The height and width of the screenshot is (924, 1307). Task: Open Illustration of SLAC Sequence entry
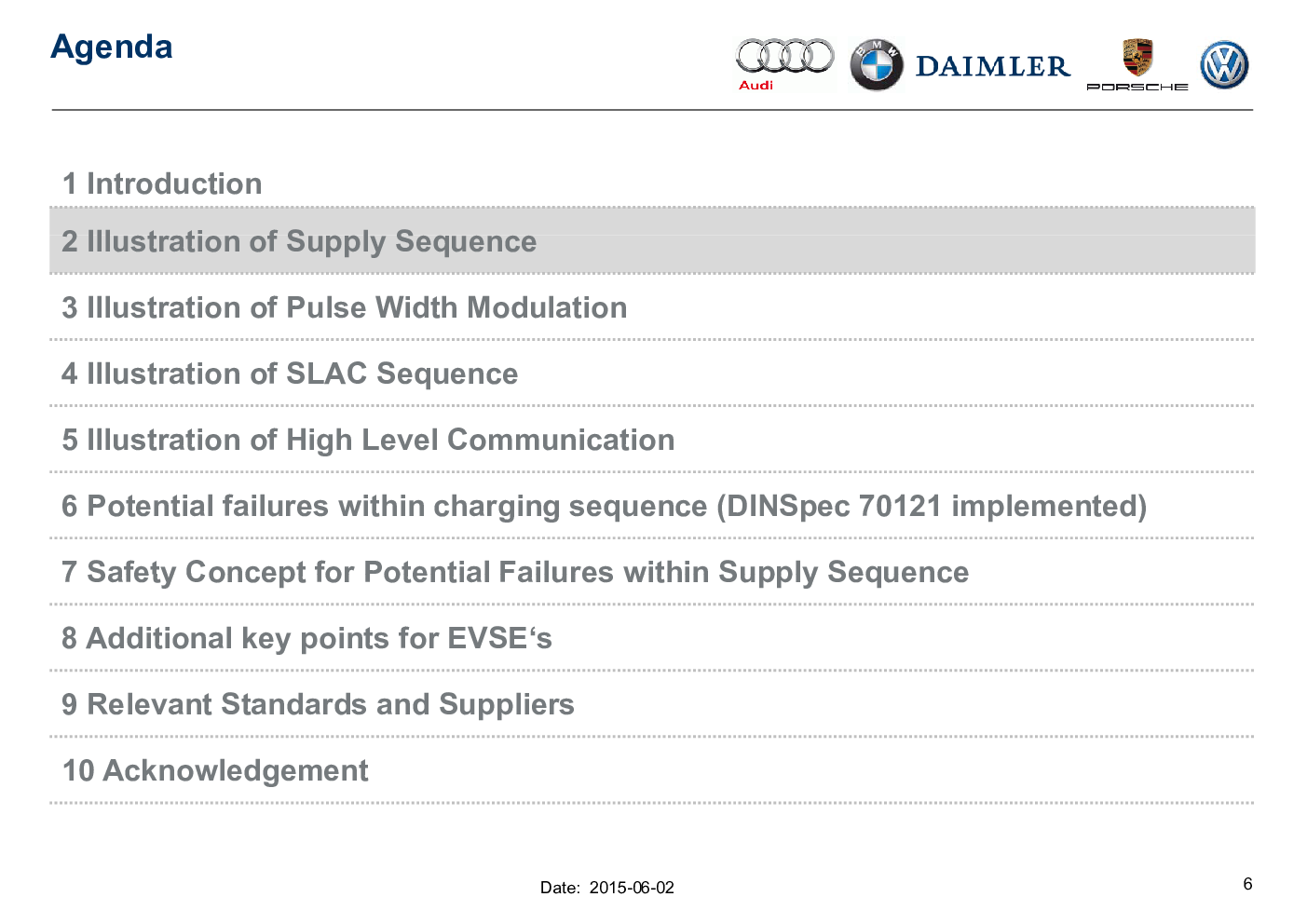click(x=290, y=374)
